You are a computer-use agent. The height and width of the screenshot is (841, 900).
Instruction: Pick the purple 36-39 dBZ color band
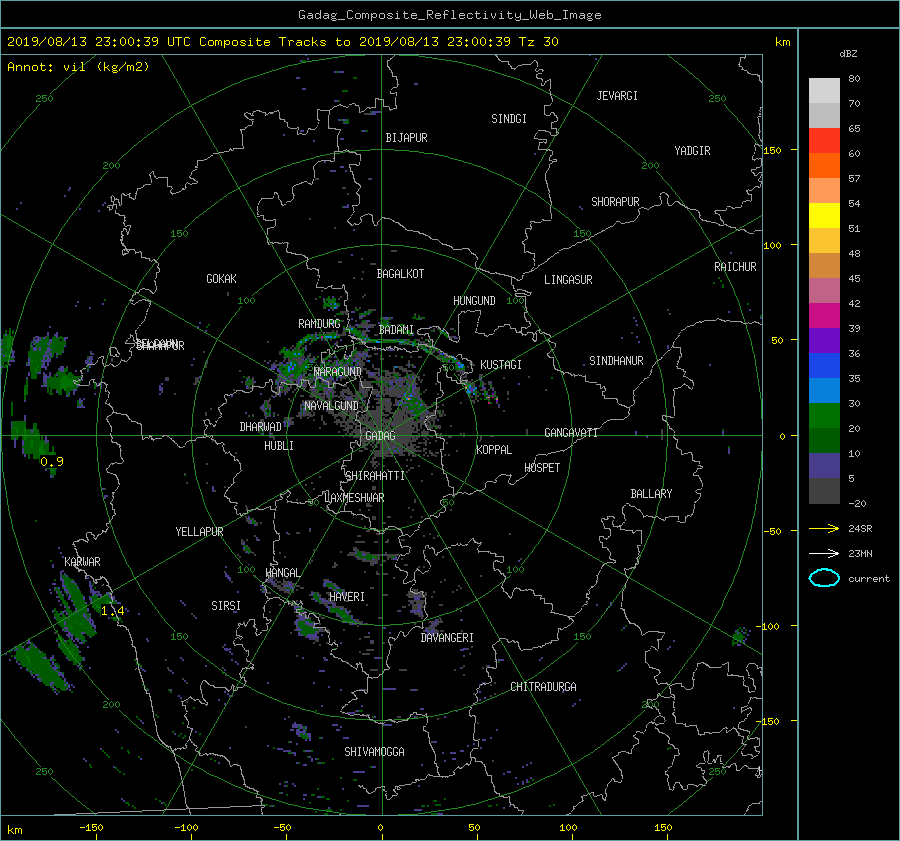coord(824,340)
